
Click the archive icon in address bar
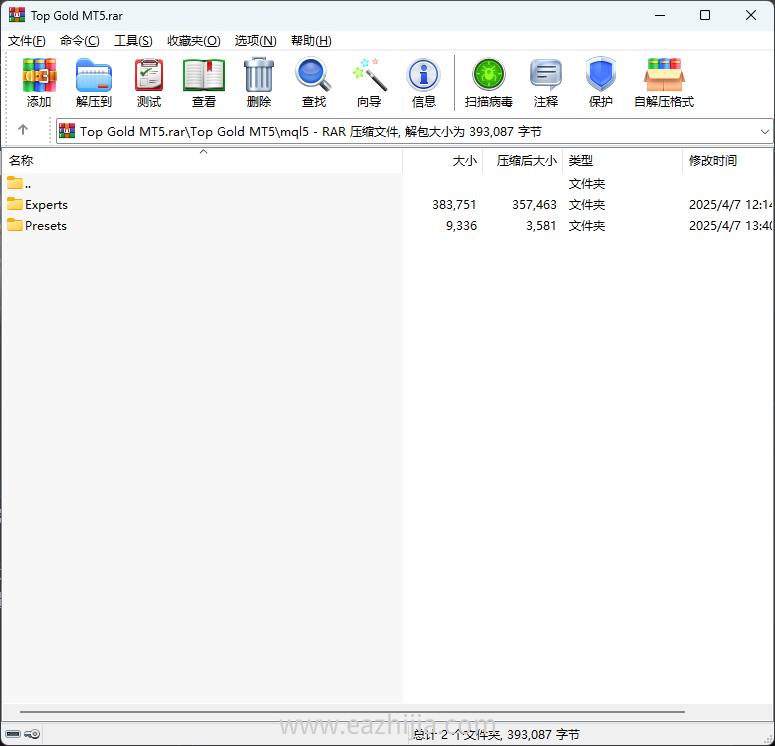(67, 131)
